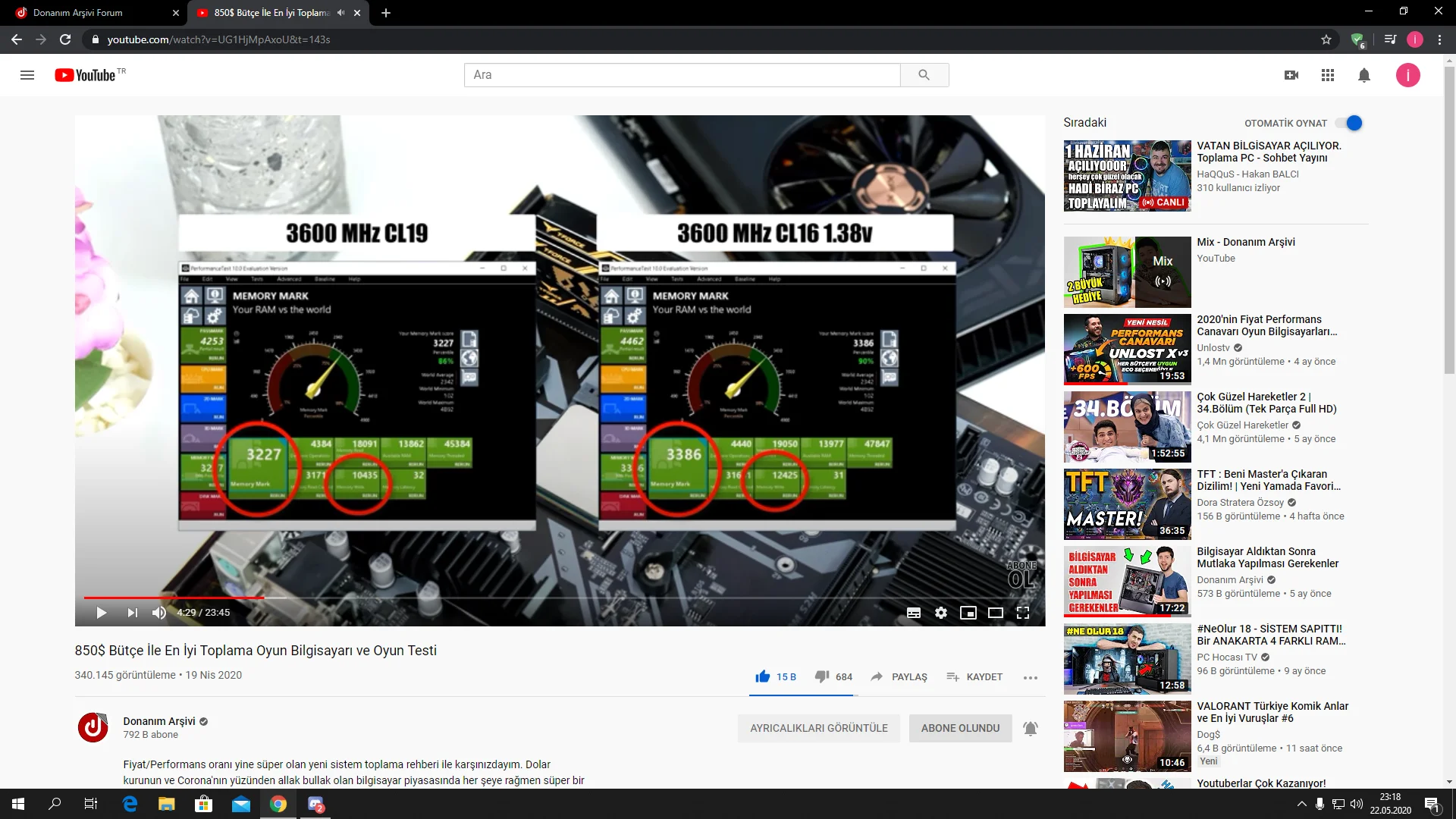Viewport: 1456px width, 819px height.
Task: Click the Paylaş share button
Action: click(x=899, y=676)
